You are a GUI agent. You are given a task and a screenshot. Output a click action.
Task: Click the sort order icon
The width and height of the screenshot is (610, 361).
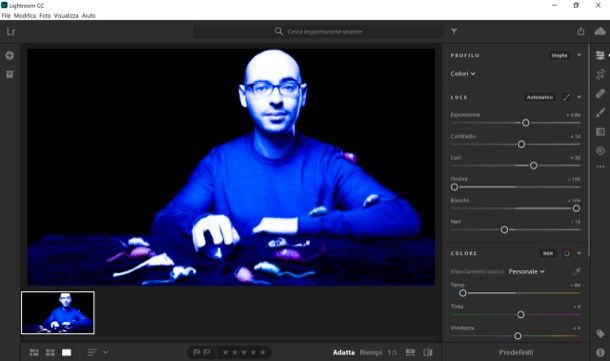click(x=92, y=352)
